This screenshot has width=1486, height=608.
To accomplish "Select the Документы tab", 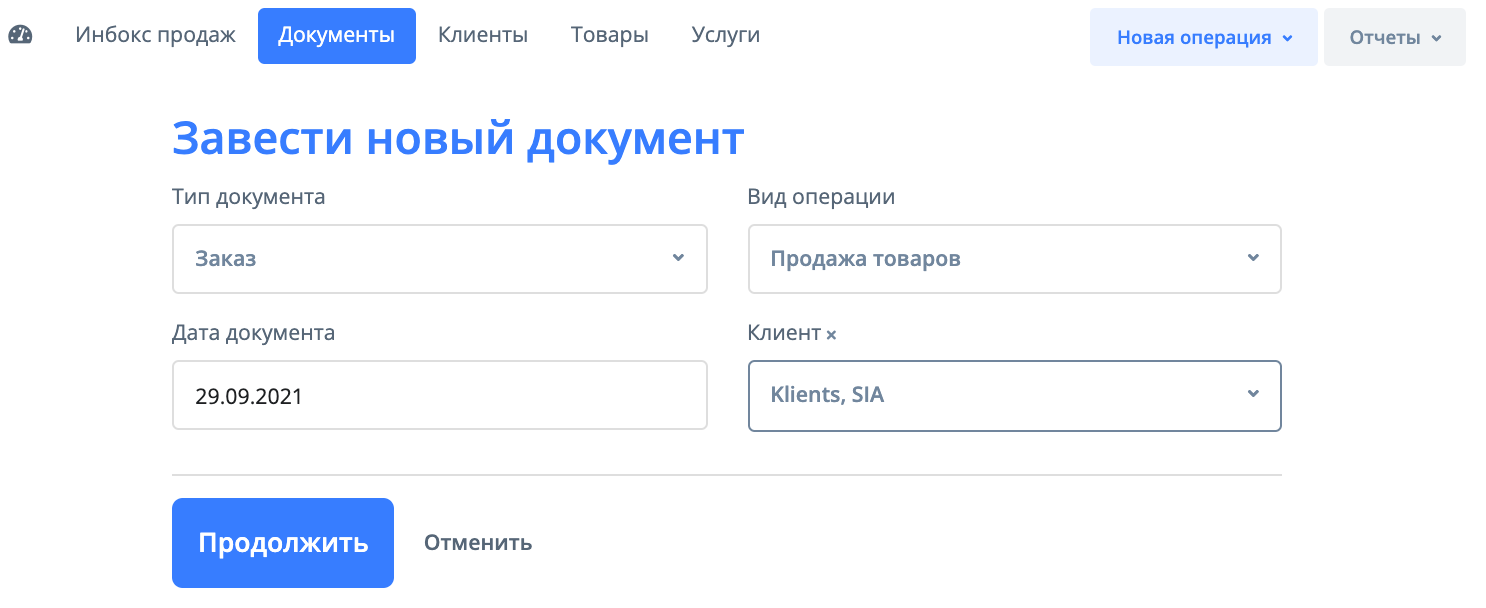I will 336,35.
